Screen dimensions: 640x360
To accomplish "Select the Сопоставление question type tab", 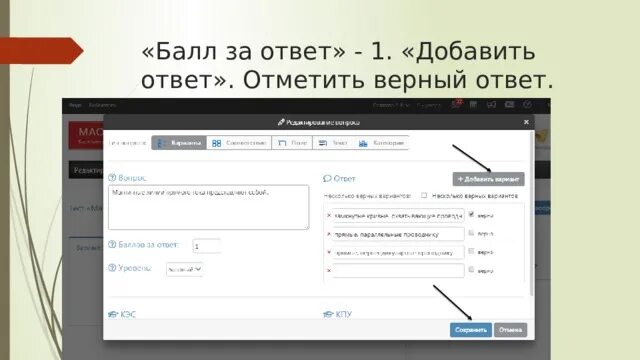I will click(239, 143).
